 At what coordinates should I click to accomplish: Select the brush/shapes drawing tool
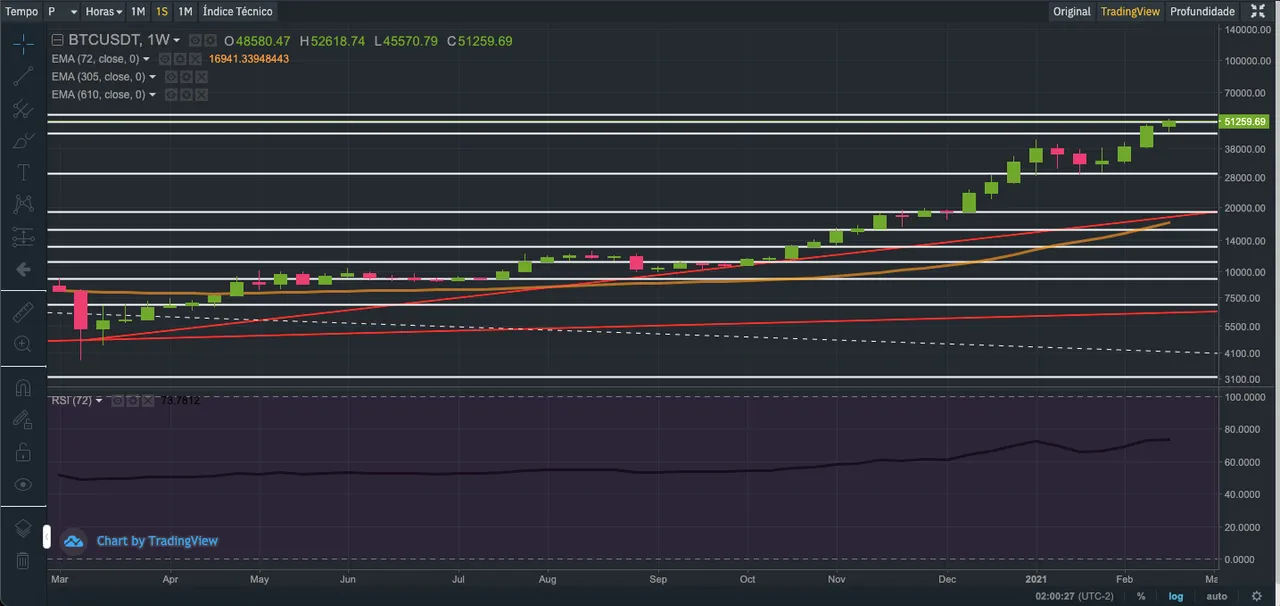(23, 141)
